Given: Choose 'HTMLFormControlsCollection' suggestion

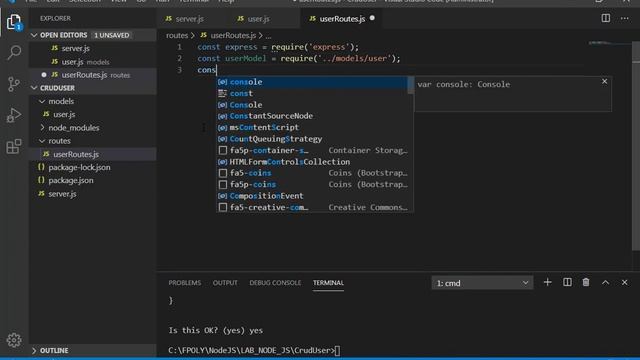Looking at the screenshot, I should point(312,162).
